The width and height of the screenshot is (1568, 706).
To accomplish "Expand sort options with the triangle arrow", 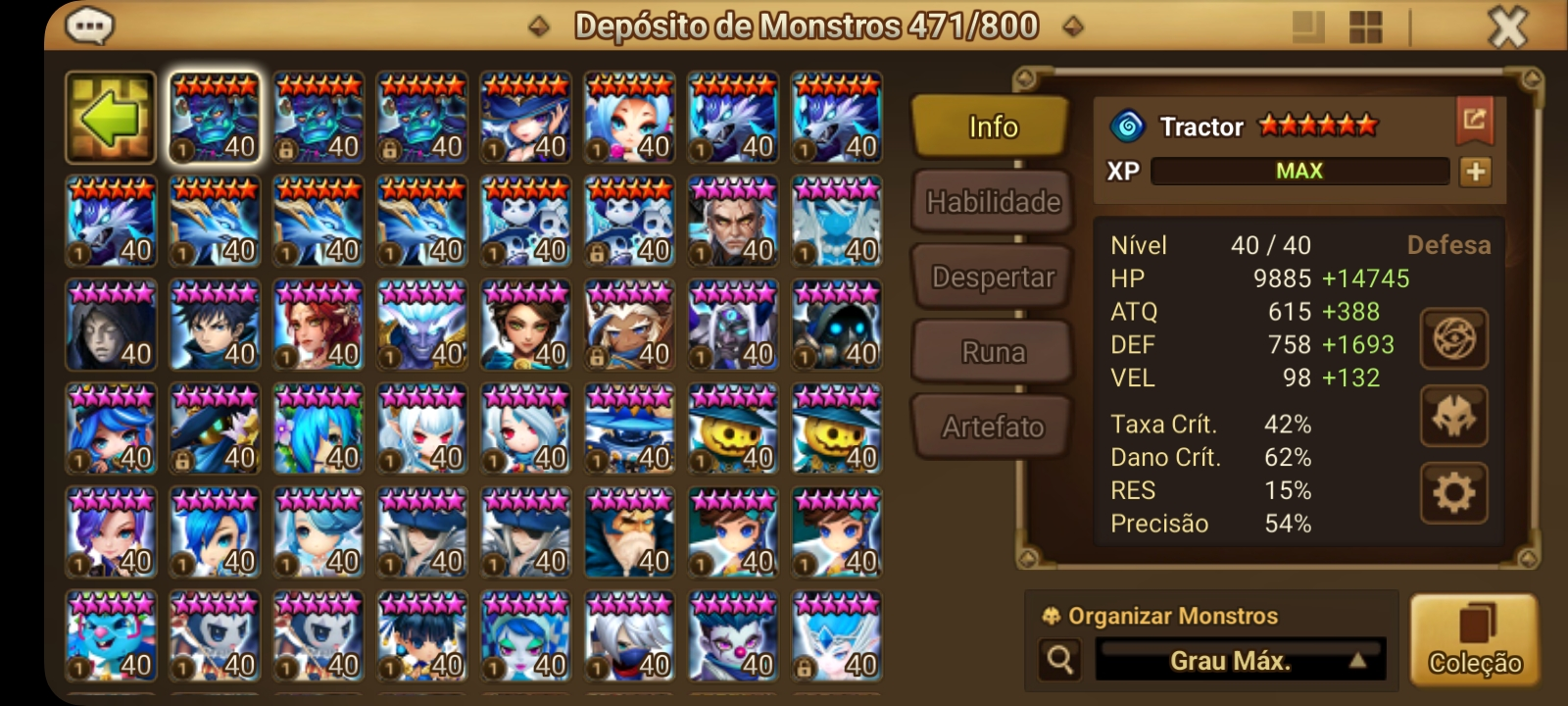I will click(1357, 661).
